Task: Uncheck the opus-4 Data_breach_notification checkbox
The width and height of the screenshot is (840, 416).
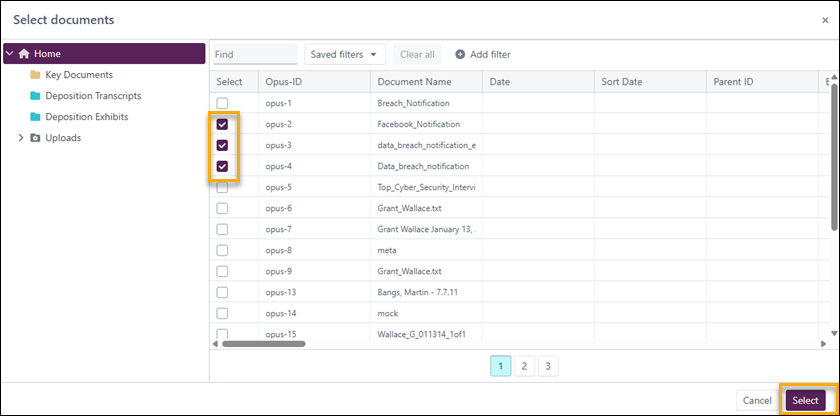Action: point(222,167)
